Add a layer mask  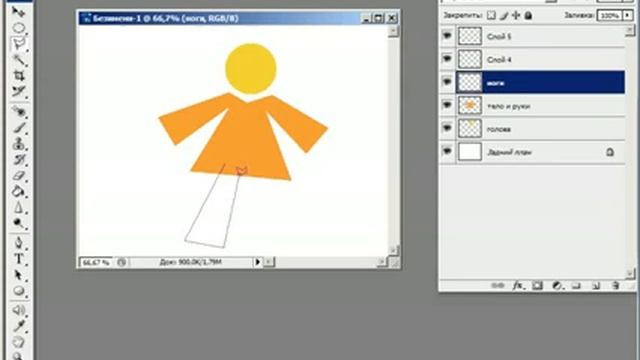click(537, 285)
